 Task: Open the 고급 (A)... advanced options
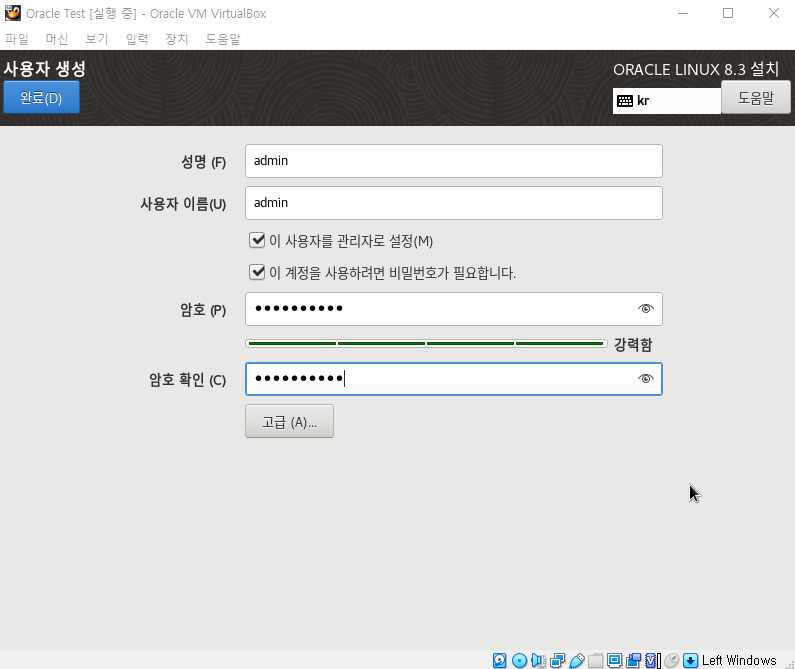(x=289, y=421)
